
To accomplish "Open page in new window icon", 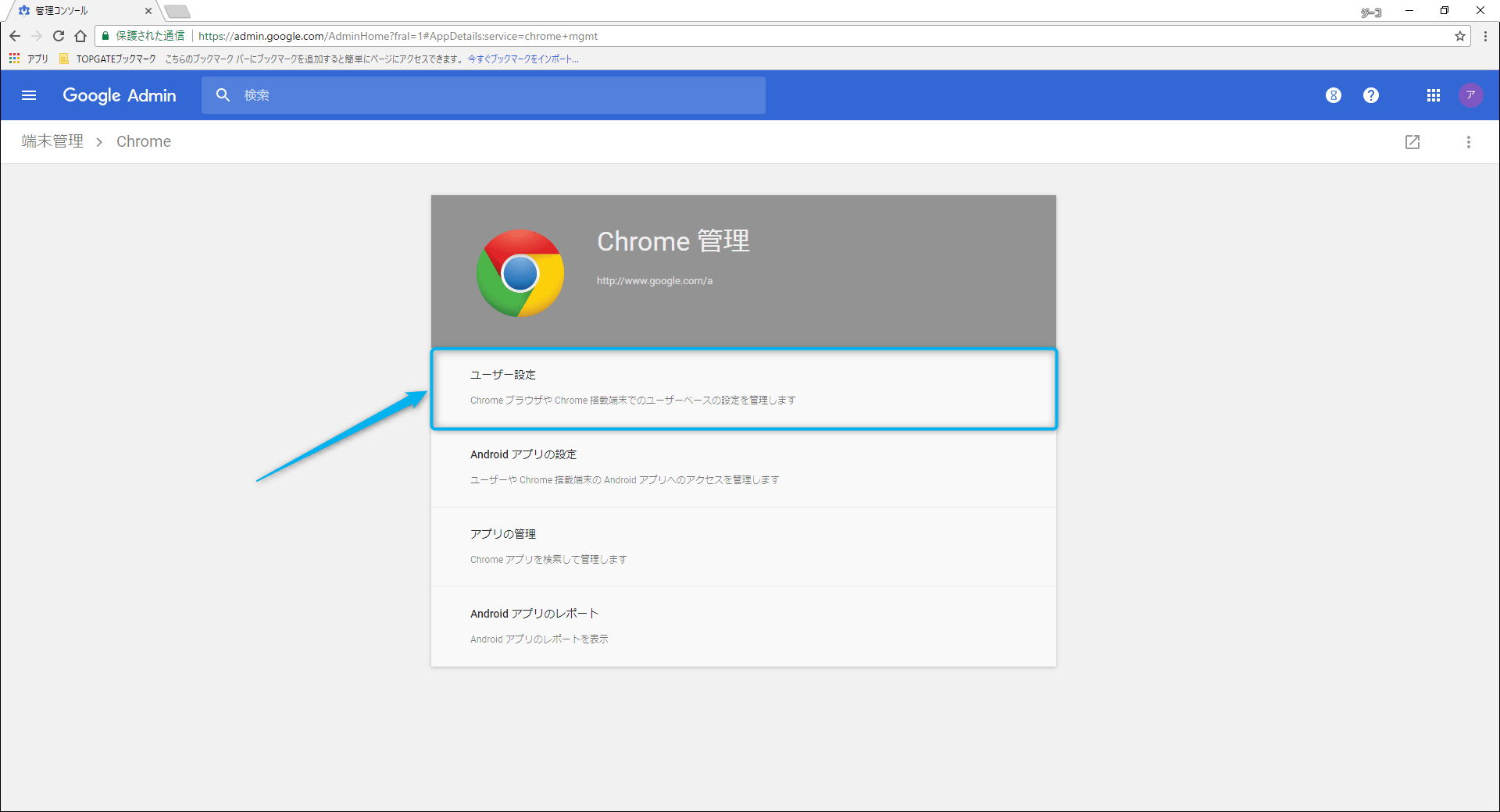I will [x=1412, y=142].
